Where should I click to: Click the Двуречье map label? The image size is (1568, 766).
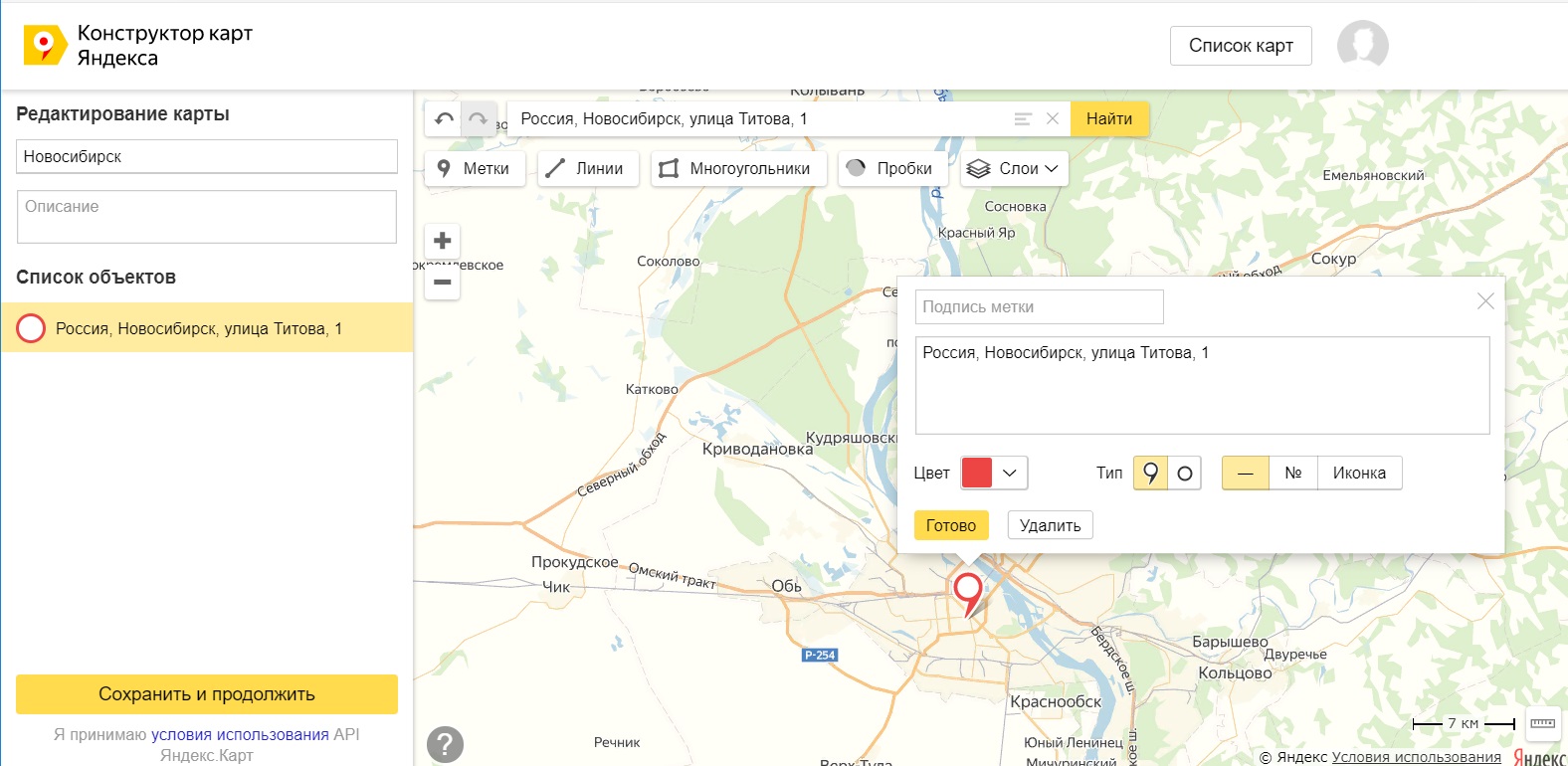1295,654
